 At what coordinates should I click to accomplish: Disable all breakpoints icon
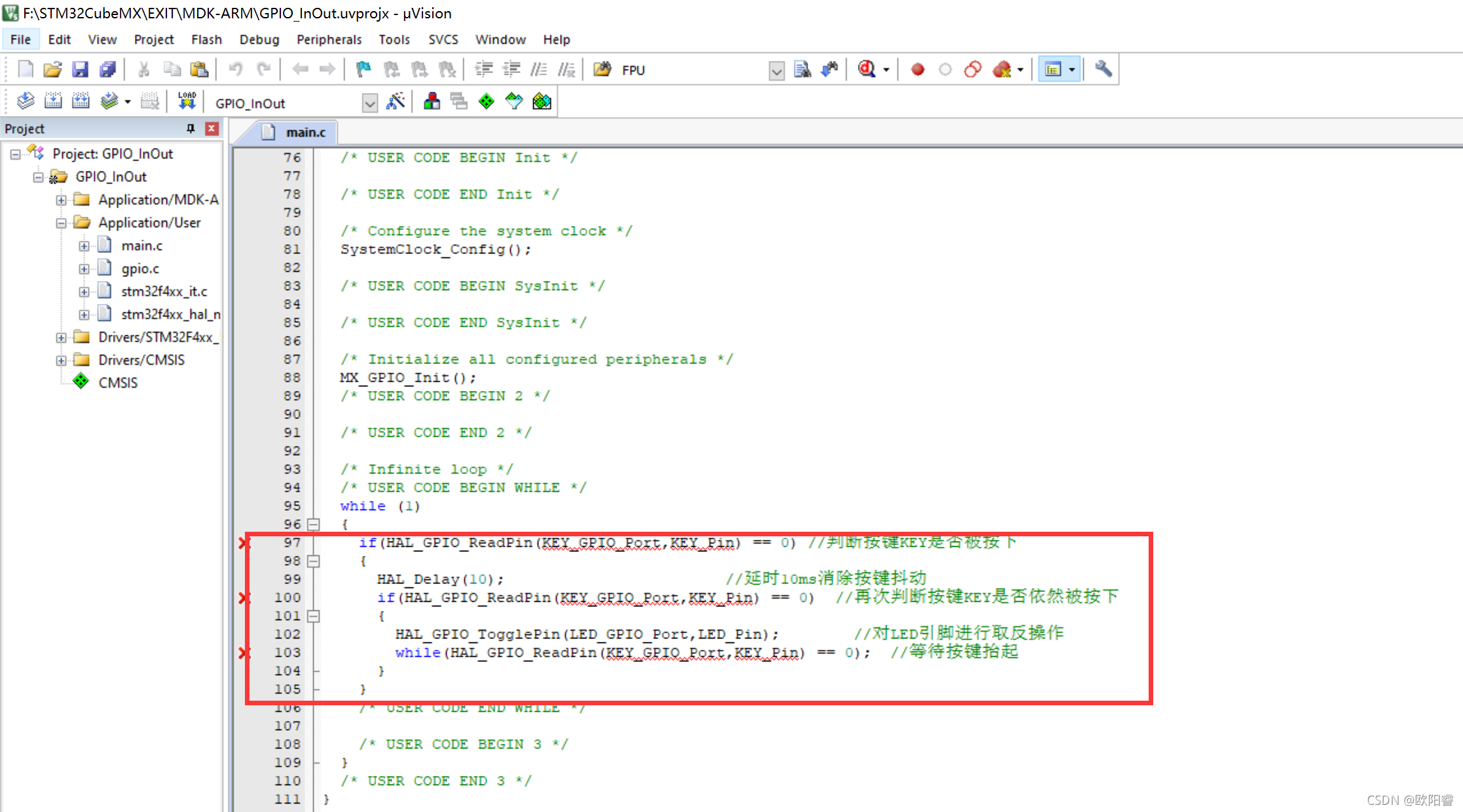[x=972, y=69]
